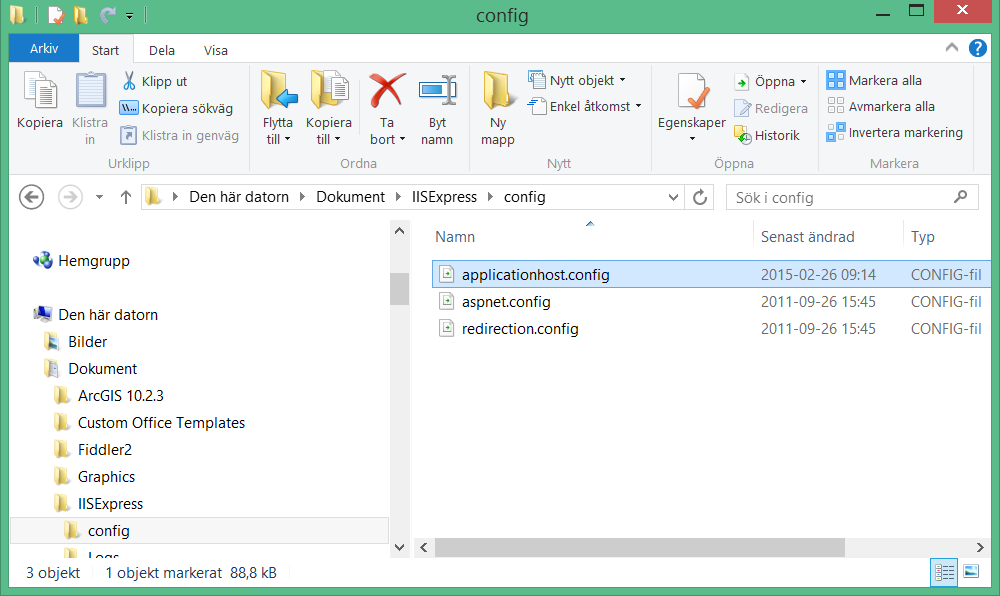Switch to details view in the status bar

[x=944, y=572]
